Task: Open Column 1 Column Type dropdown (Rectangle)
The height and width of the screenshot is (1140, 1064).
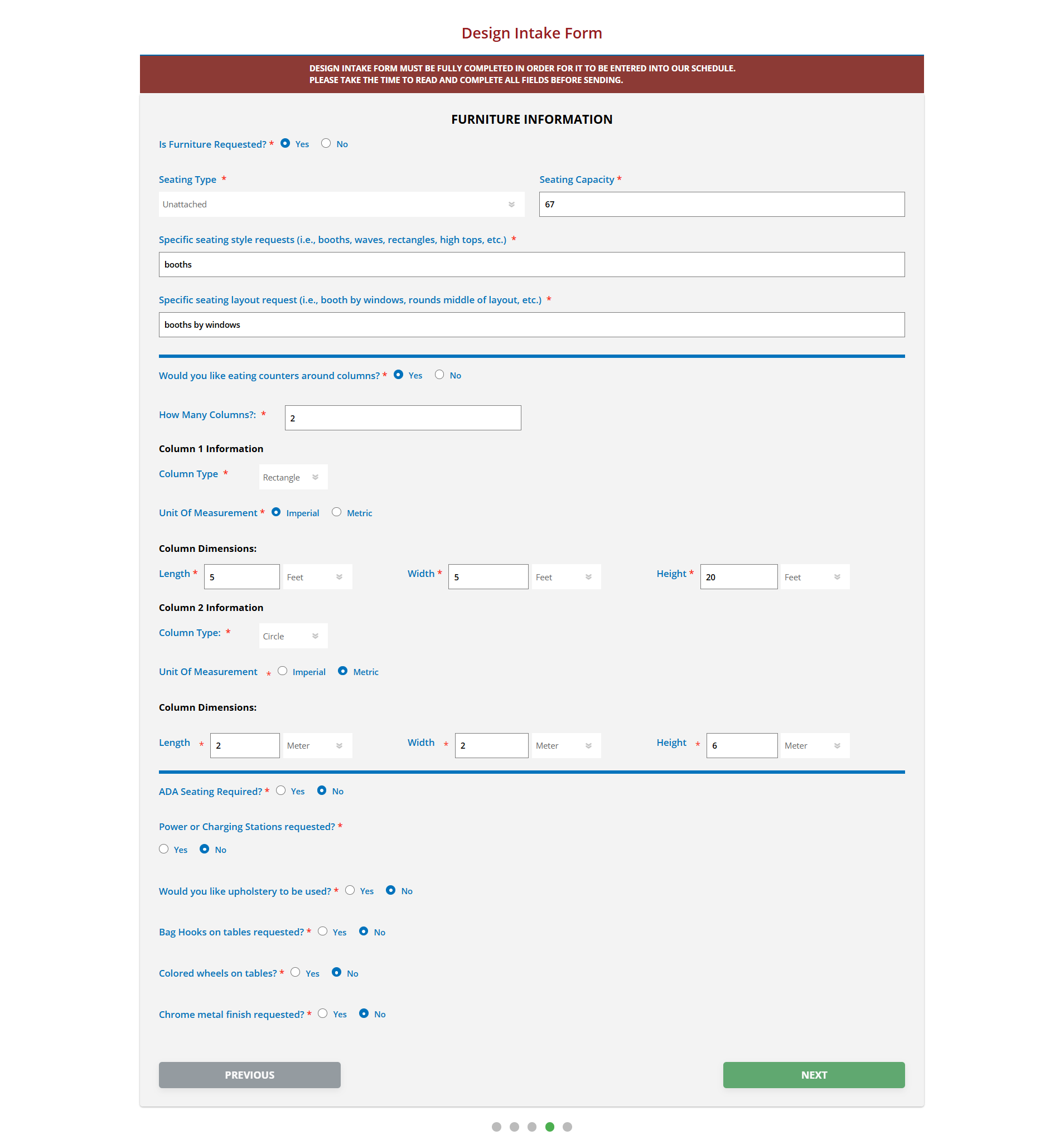Action: (x=293, y=477)
